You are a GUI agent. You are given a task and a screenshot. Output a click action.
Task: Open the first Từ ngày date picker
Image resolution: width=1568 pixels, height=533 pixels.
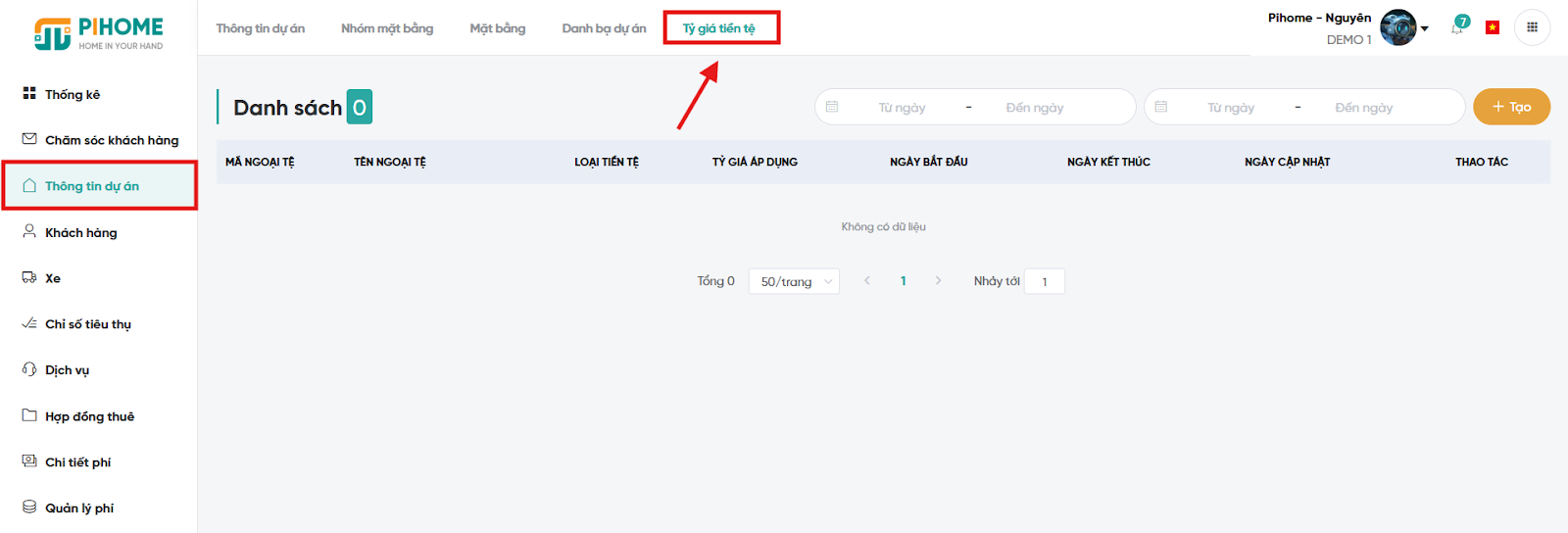(901, 107)
